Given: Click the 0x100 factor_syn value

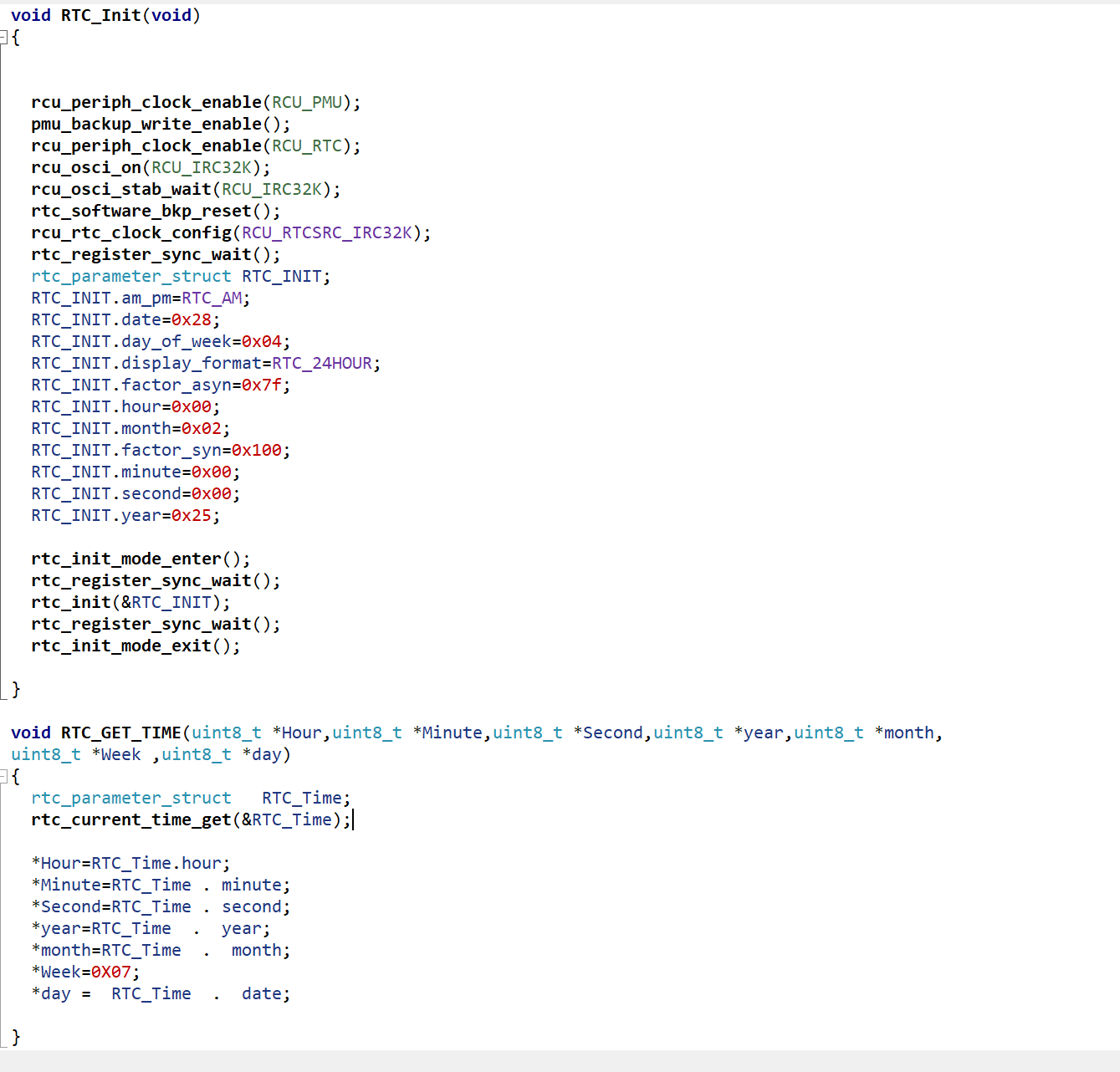Looking at the screenshot, I should pos(257,451).
